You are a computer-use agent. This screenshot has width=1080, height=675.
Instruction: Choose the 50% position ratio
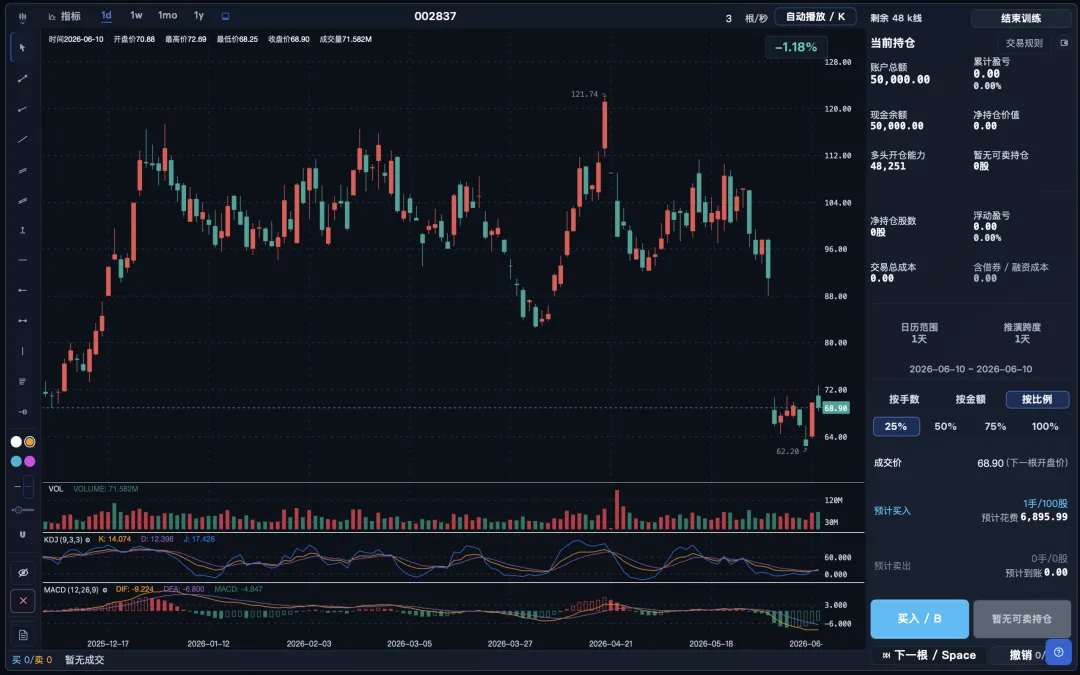pyautogui.click(x=946, y=426)
